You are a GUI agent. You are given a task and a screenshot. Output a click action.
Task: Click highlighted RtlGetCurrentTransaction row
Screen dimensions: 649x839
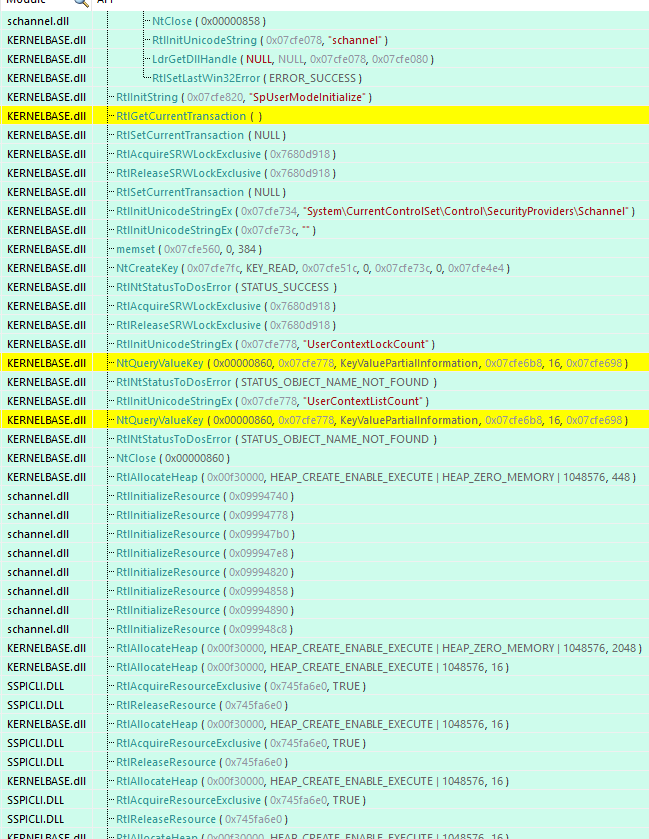click(324, 116)
